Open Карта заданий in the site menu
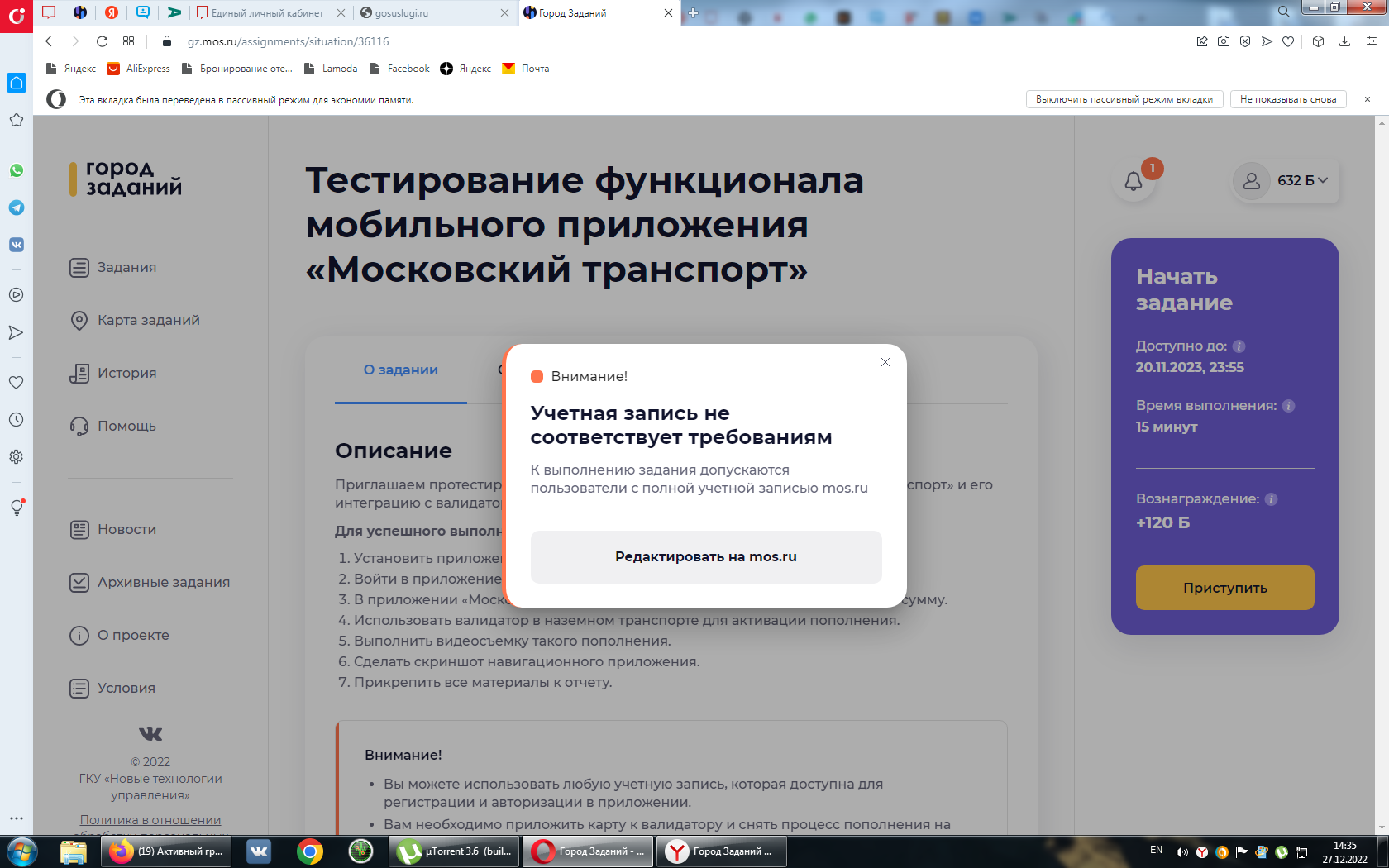The width and height of the screenshot is (1389, 868). coord(135,320)
